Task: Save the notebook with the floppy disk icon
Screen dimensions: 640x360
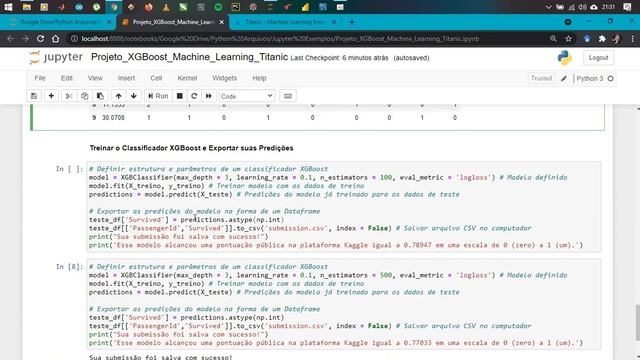Action: pyautogui.click(x=34, y=96)
